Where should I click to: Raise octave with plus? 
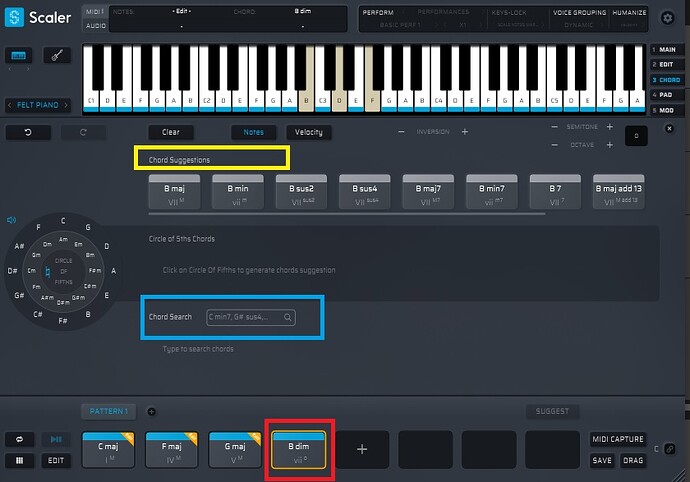point(609,145)
